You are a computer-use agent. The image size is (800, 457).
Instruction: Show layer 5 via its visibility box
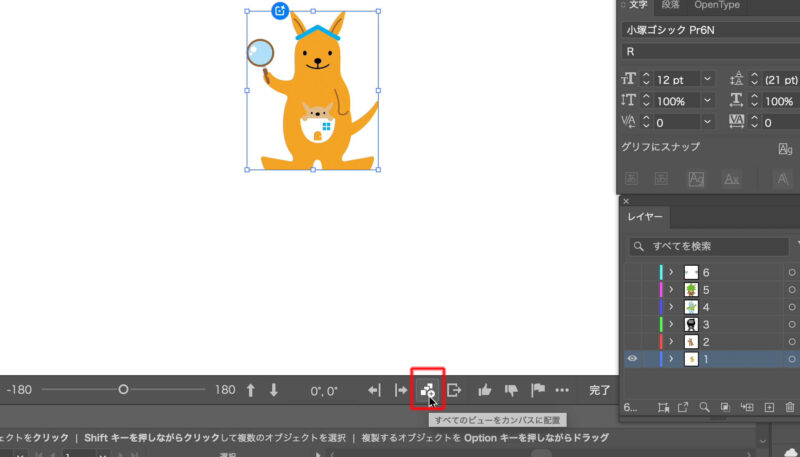[632, 289]
